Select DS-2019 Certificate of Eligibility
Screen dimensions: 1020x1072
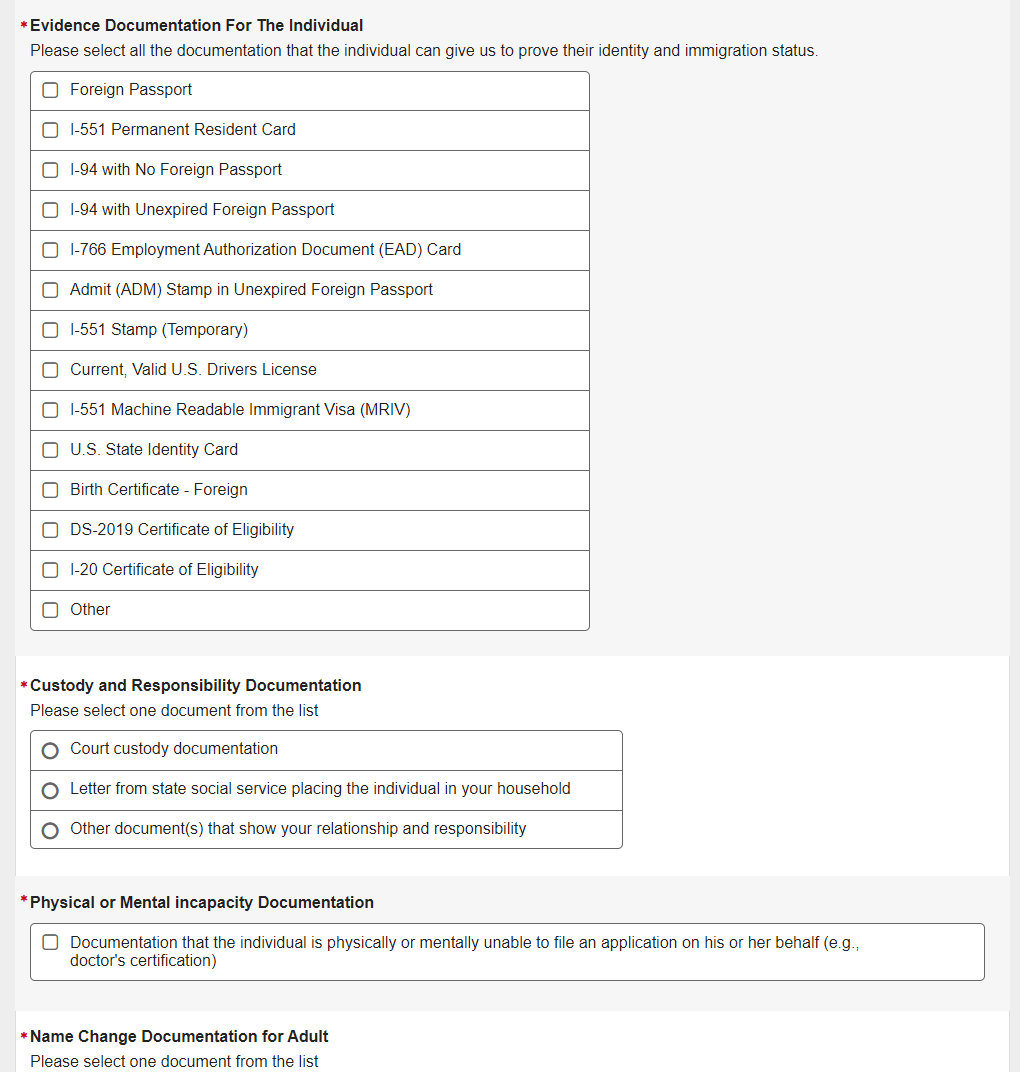click(x=50, y=530)
